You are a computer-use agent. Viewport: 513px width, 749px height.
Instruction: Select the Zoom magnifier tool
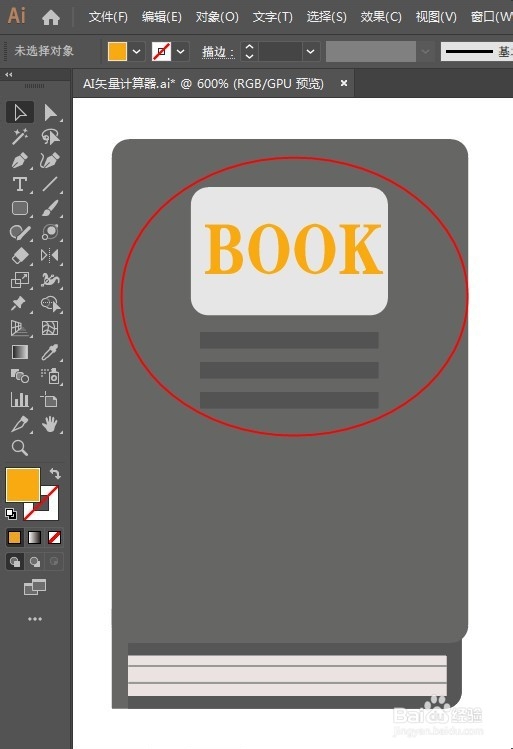[20, 448]
